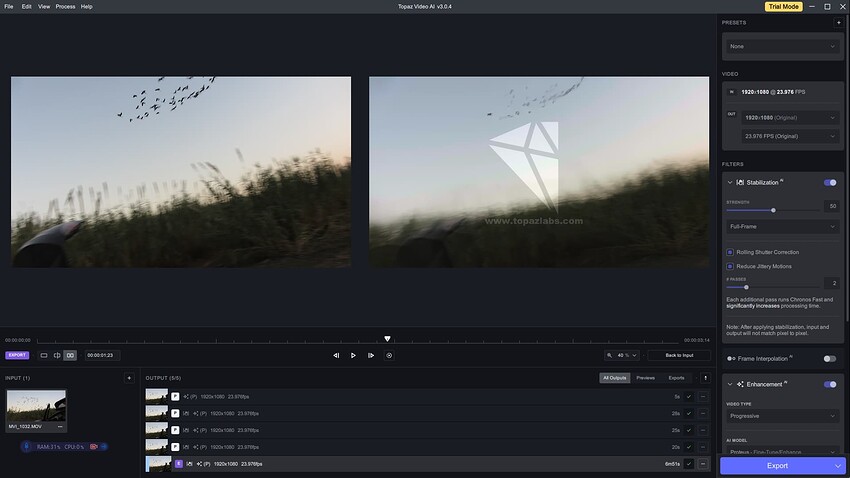Image resolution: width=850 pixels, height=478 pixels.
Task: Click the Trial Mode button
Action: (783, 7)
